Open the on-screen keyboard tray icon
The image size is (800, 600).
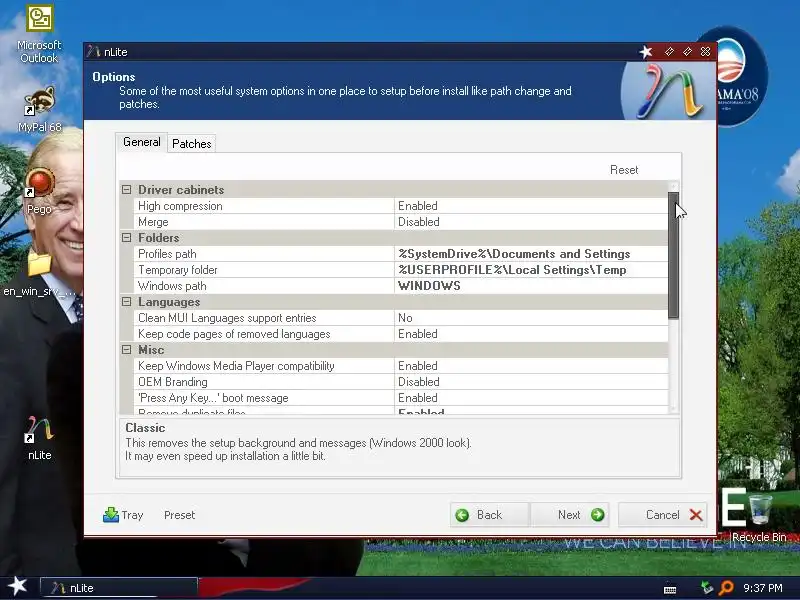click(x=670, y=590)
